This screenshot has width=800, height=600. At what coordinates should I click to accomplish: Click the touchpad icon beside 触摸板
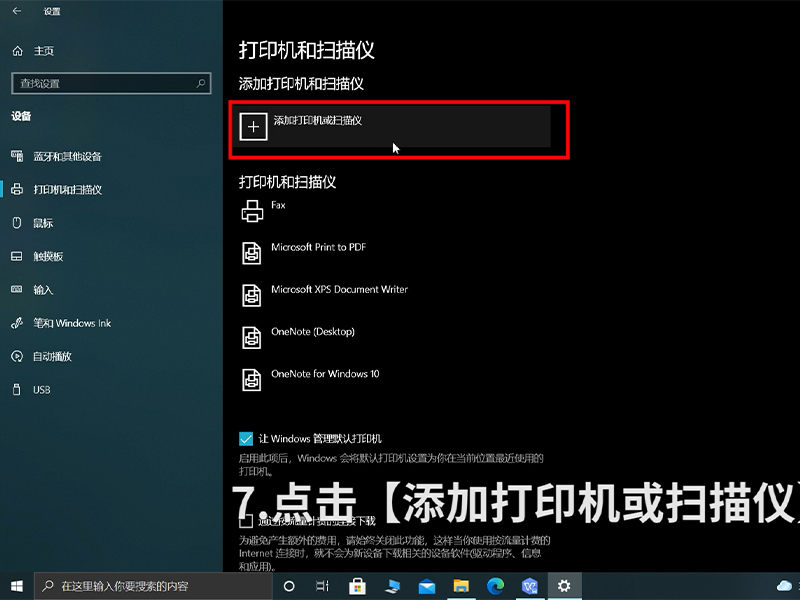point(17,256)
